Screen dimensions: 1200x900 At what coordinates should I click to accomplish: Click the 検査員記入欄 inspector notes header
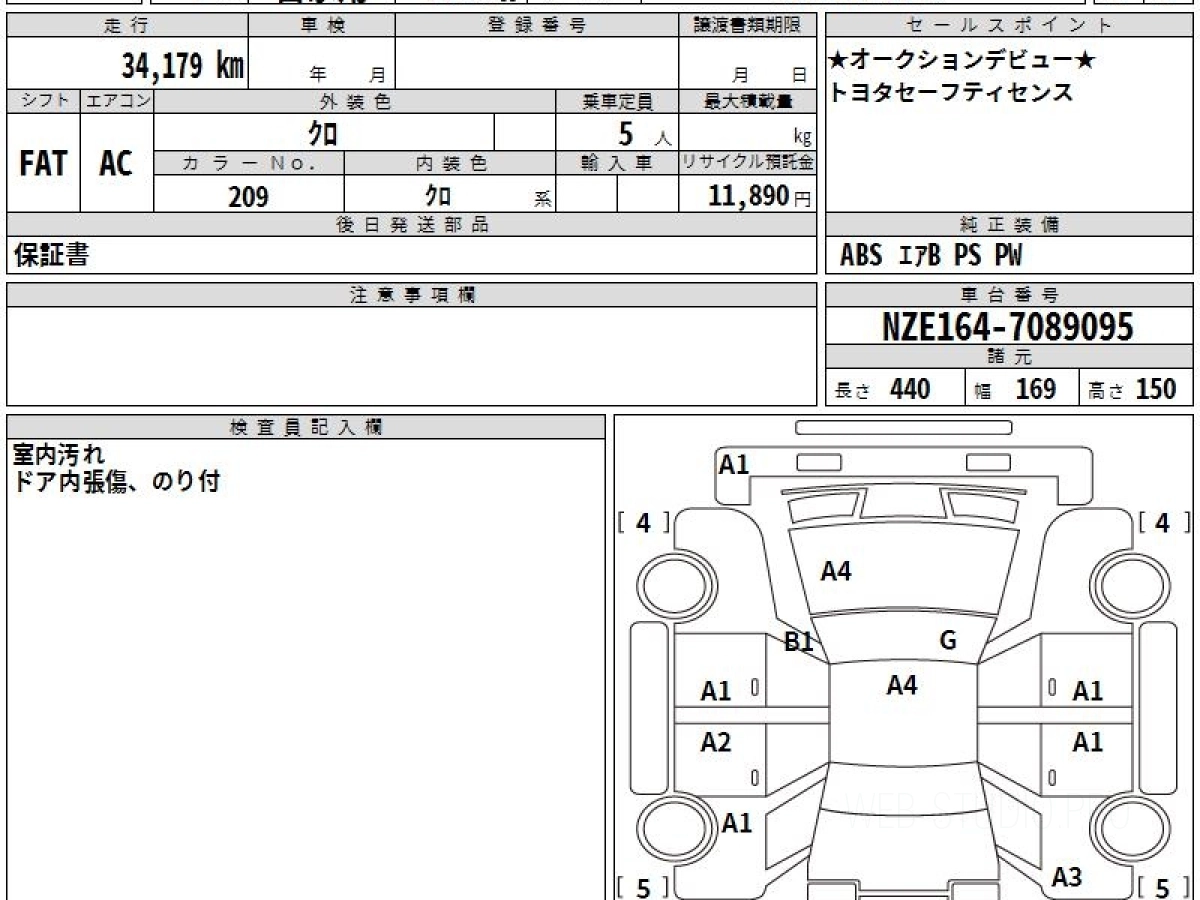pos(306,426)
